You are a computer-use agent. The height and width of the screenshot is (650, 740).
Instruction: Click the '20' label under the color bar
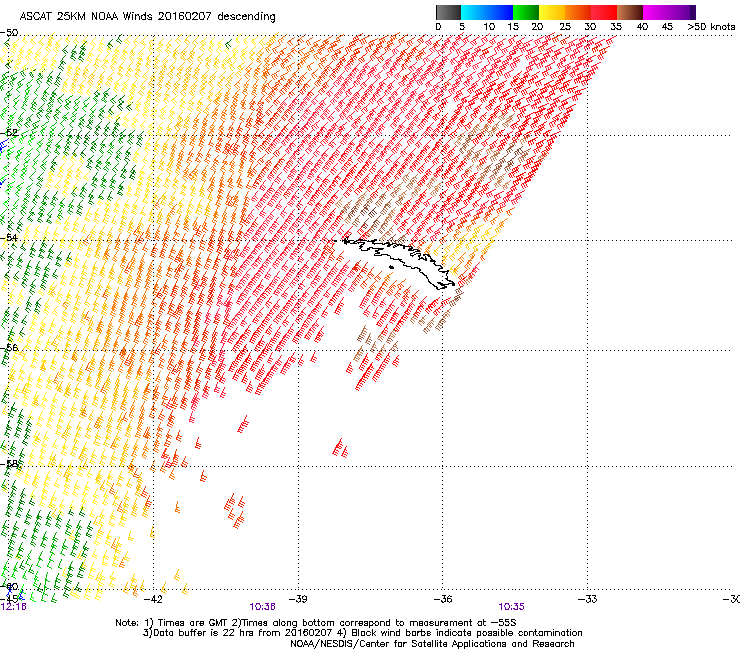538,27
